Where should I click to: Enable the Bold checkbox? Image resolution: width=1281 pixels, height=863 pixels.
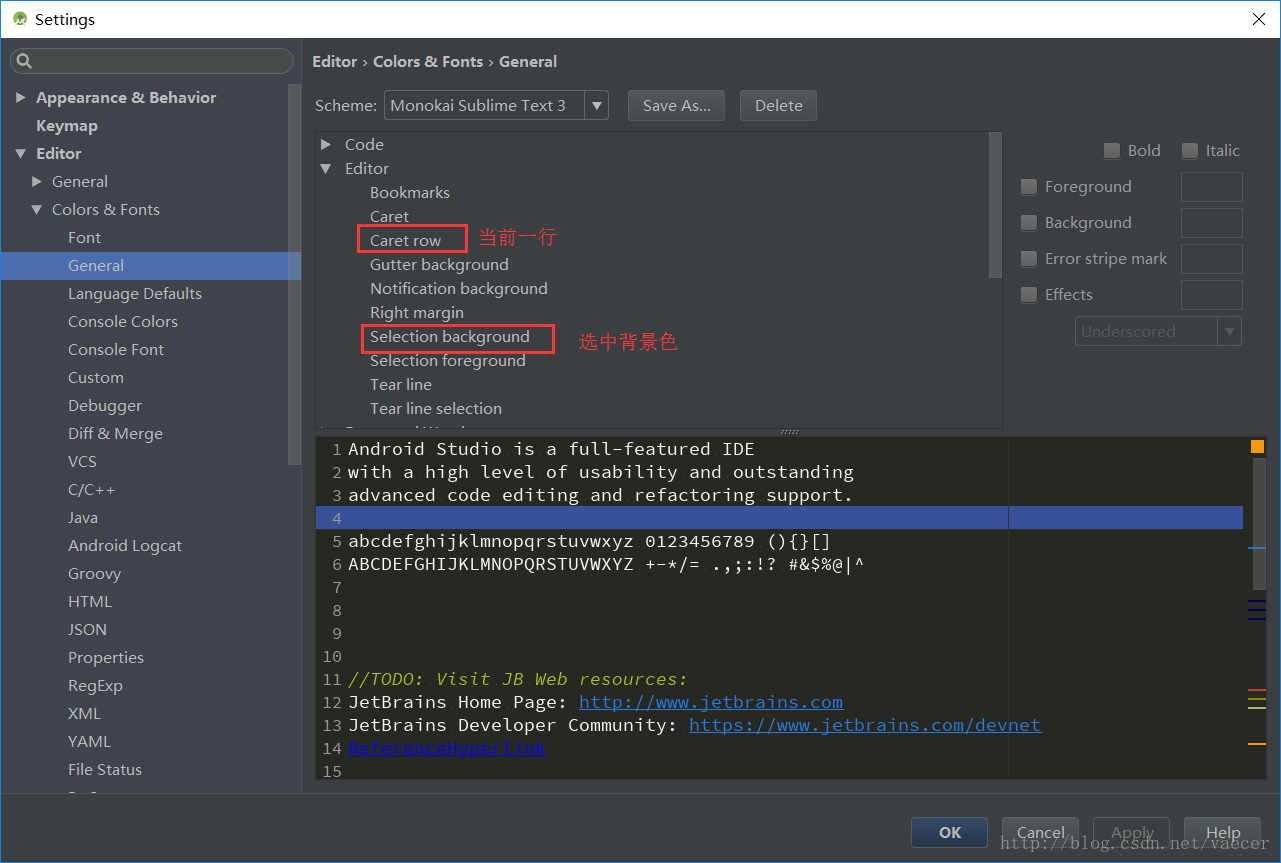point(1112,151)
